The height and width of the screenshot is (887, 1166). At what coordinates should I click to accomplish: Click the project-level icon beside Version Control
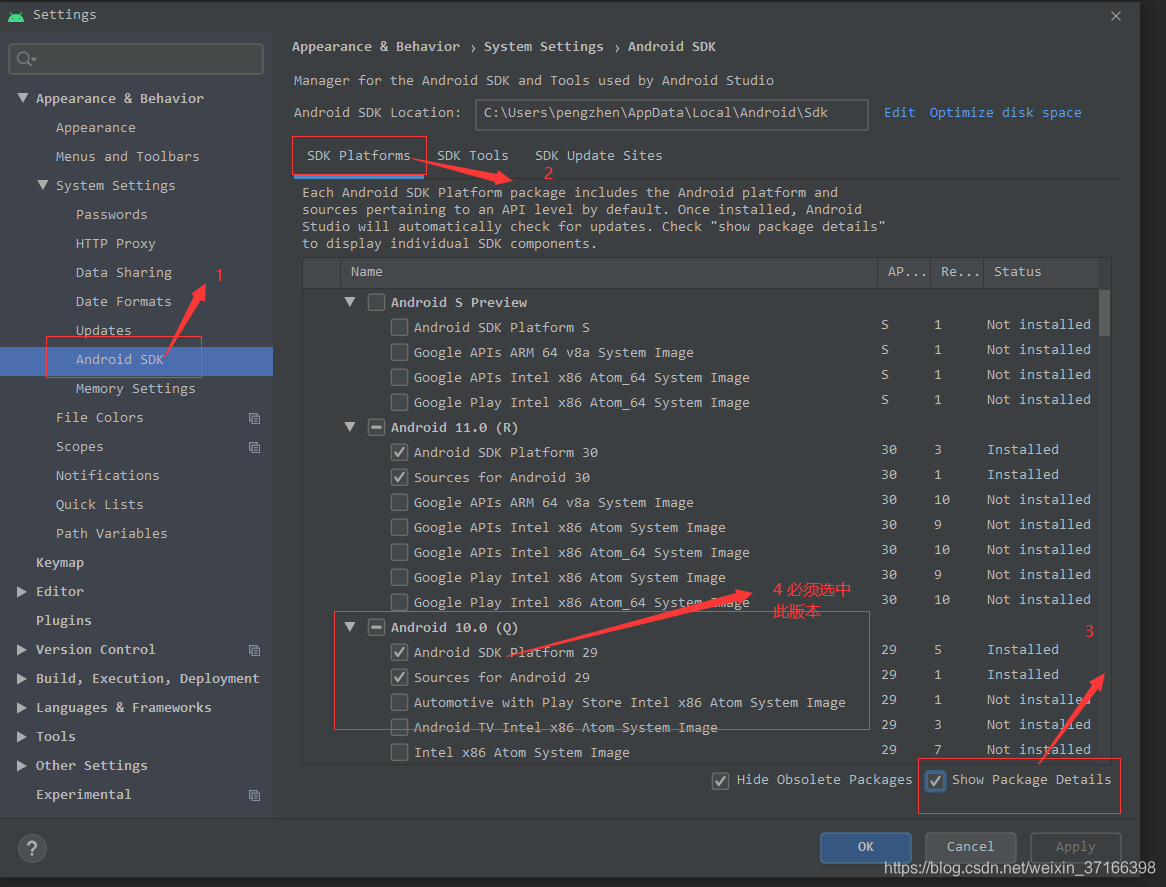pyautogui.click(x=254, y=651)
